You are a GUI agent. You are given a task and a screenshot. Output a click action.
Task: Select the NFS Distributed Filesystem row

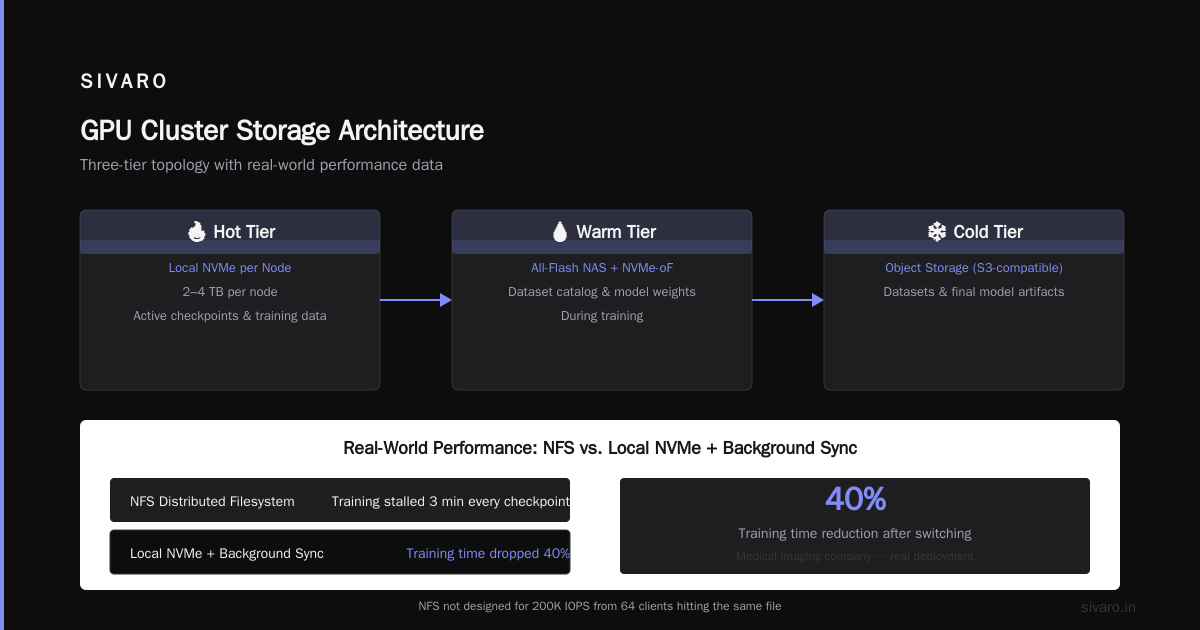click(340, 500)
